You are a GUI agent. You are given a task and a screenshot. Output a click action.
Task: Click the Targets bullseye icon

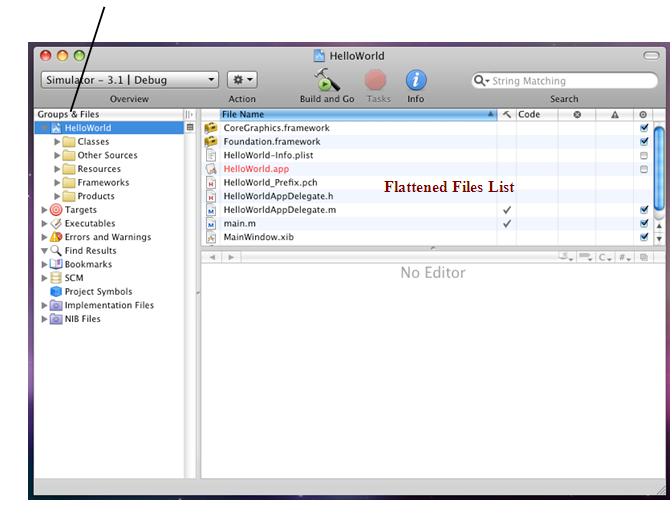point(56,210)
